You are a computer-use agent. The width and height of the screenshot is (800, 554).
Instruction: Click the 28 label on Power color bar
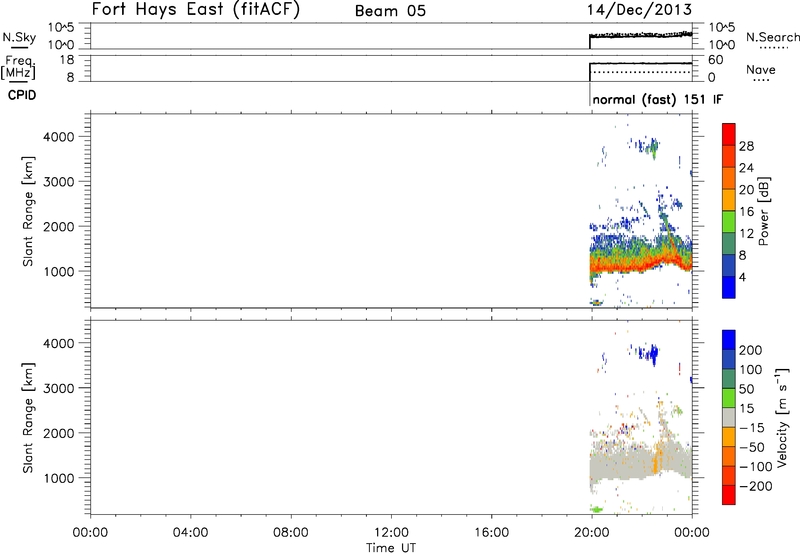[746, 146]
